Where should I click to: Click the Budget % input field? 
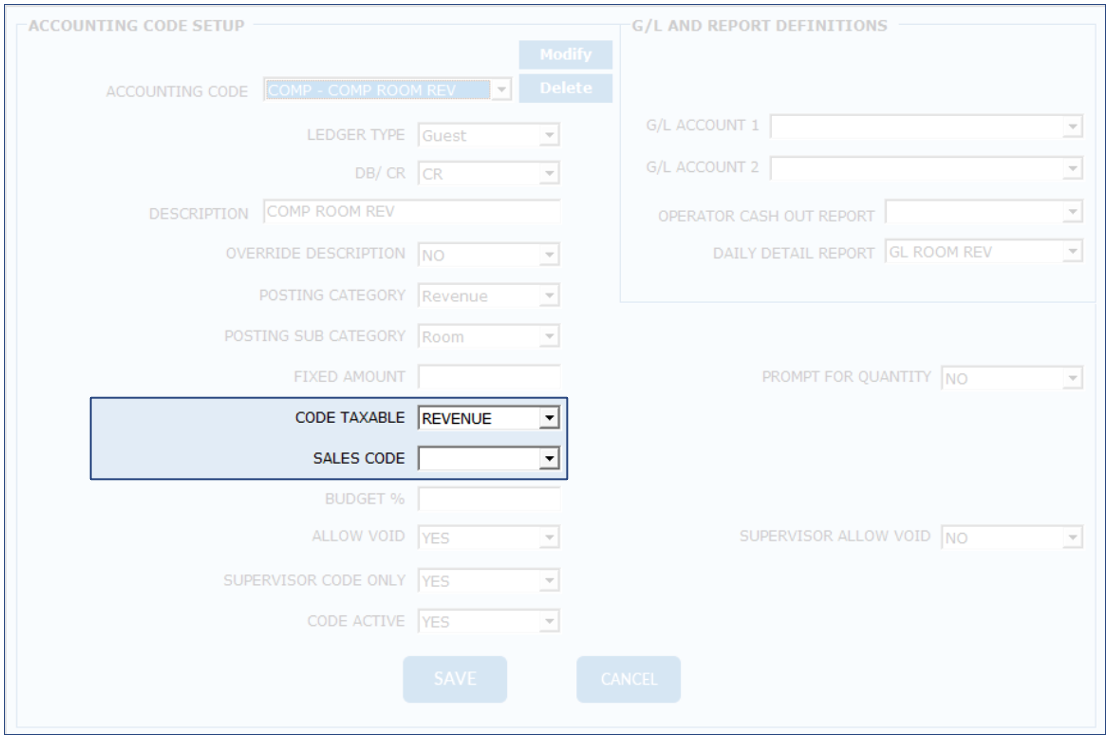[489, 498]
